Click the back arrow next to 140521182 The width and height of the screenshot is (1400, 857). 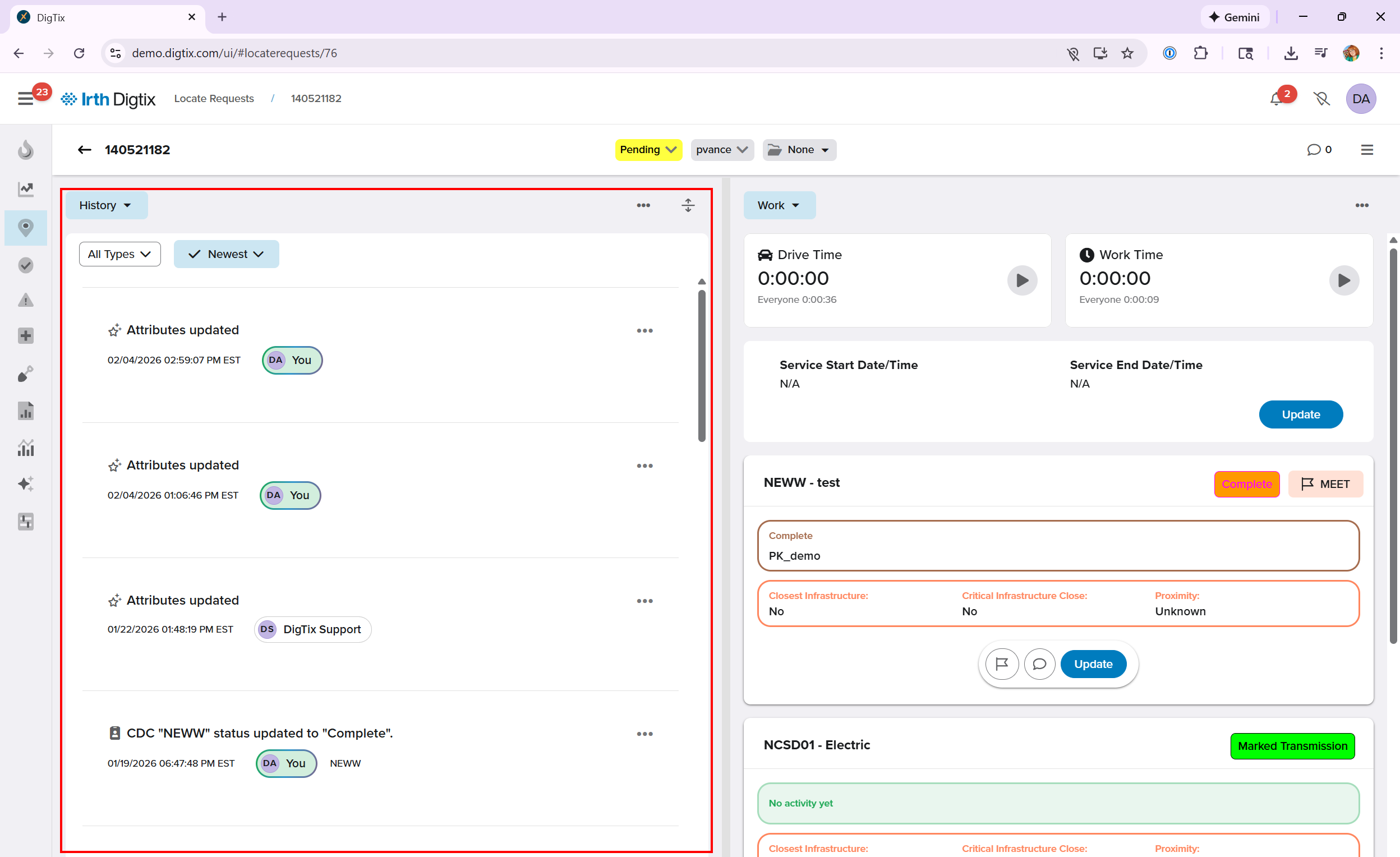[x=85, y=149]
